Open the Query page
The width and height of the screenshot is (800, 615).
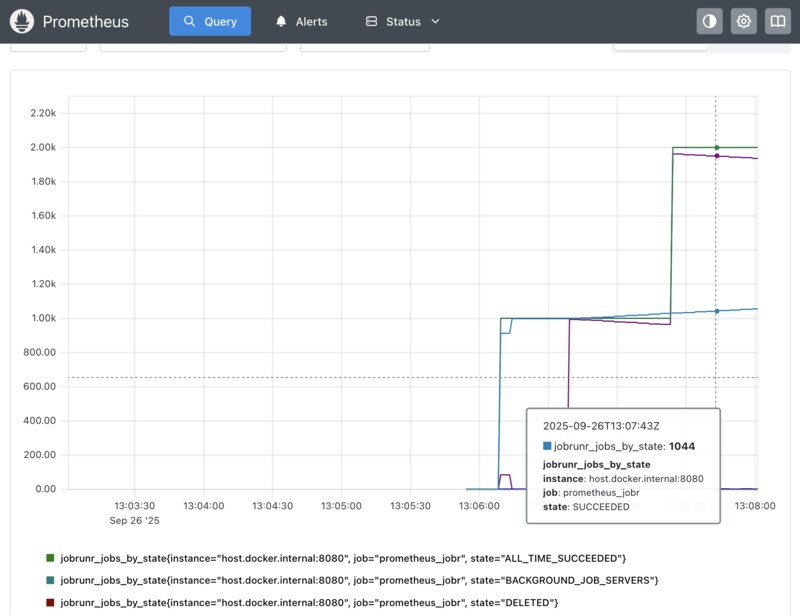coord(210,21)
